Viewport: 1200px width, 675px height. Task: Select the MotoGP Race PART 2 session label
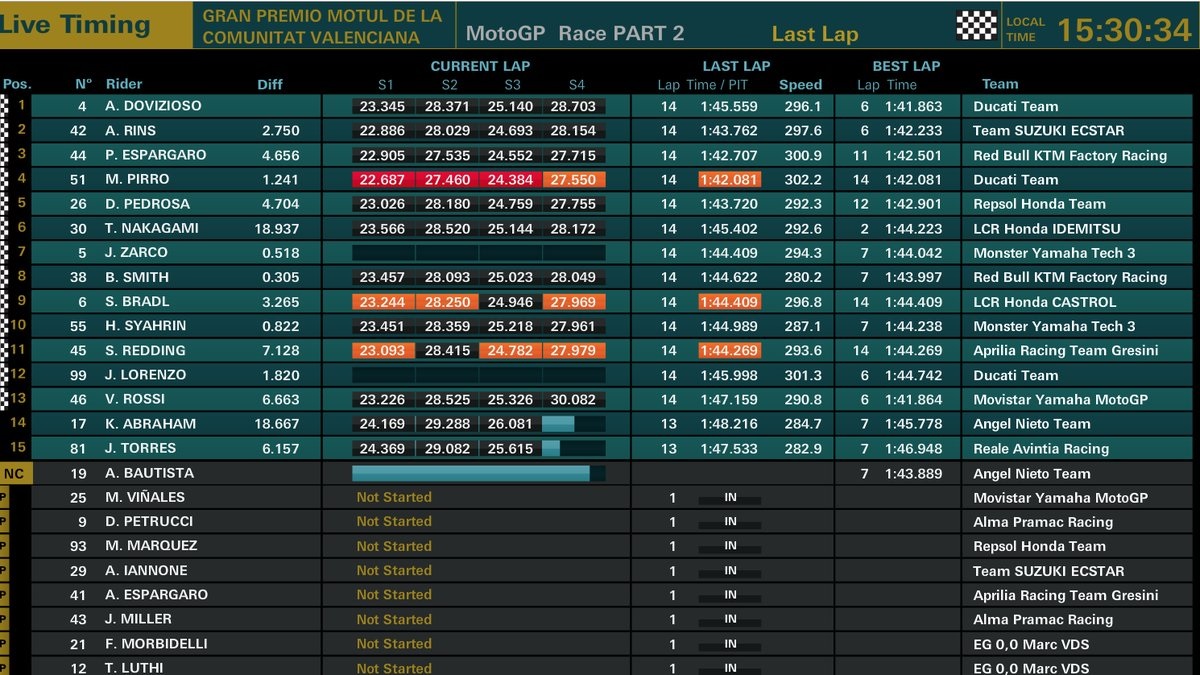tap(575, 33)
